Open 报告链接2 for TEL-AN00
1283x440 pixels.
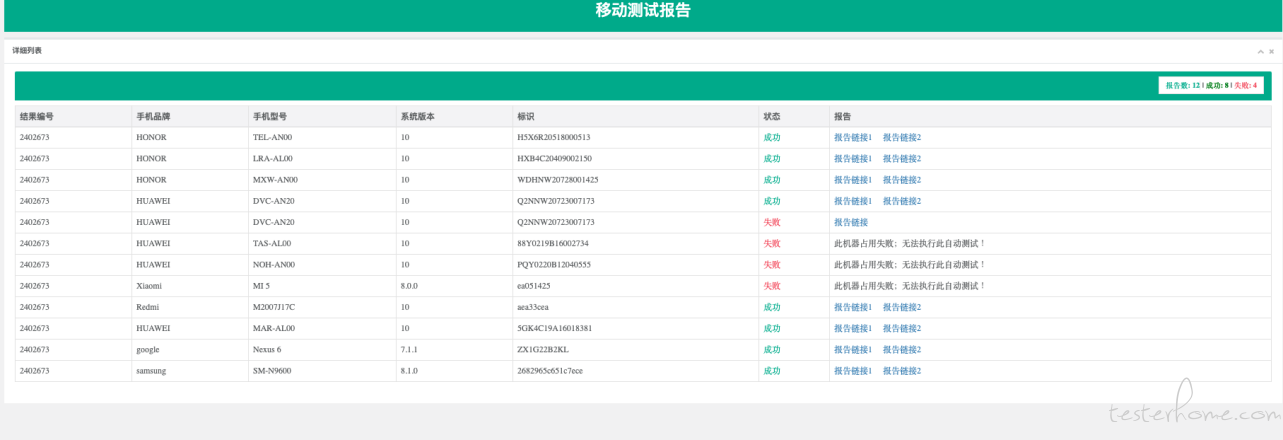(902, 138)
